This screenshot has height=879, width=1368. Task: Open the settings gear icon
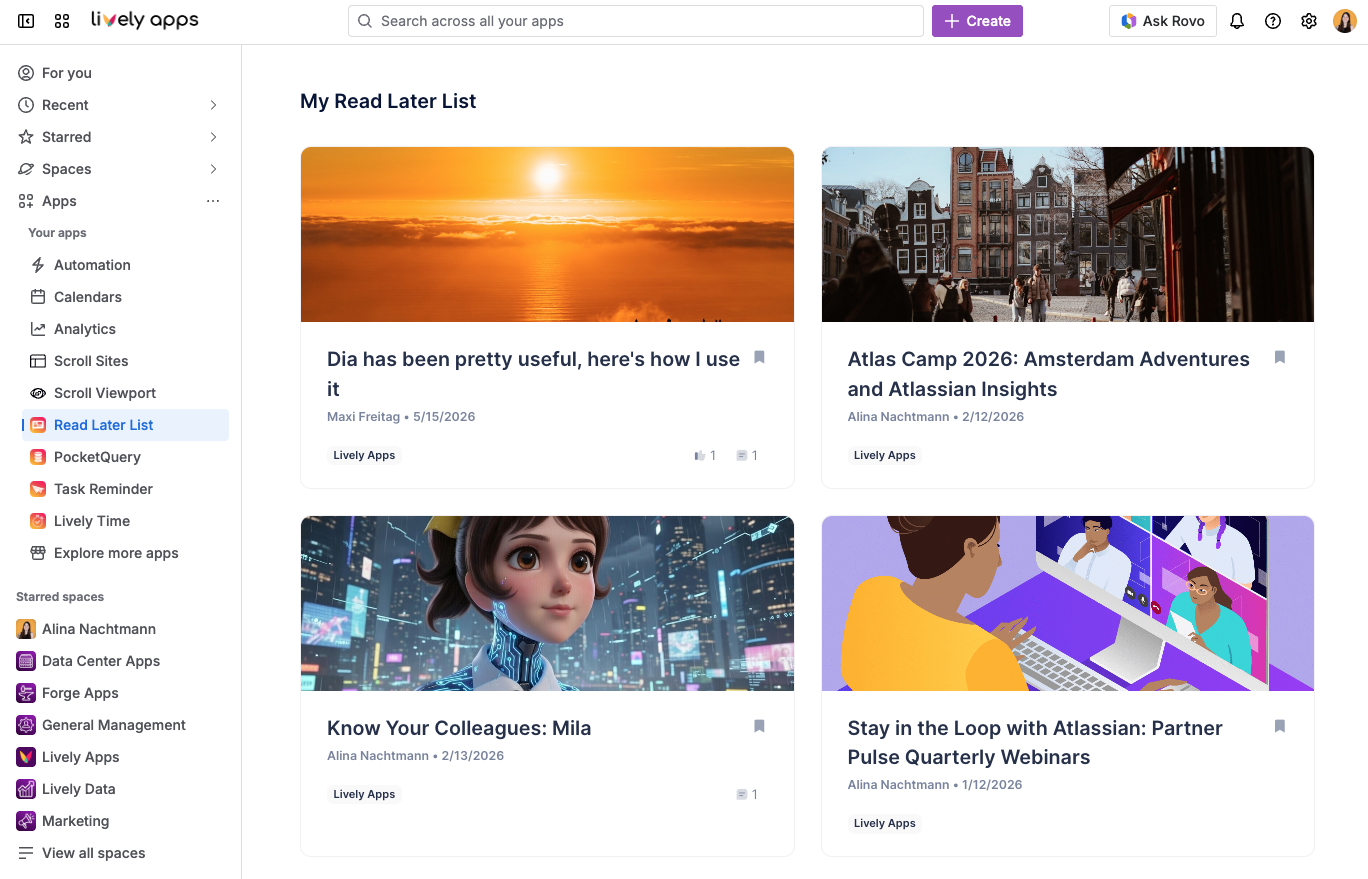tap(1309, 21)
